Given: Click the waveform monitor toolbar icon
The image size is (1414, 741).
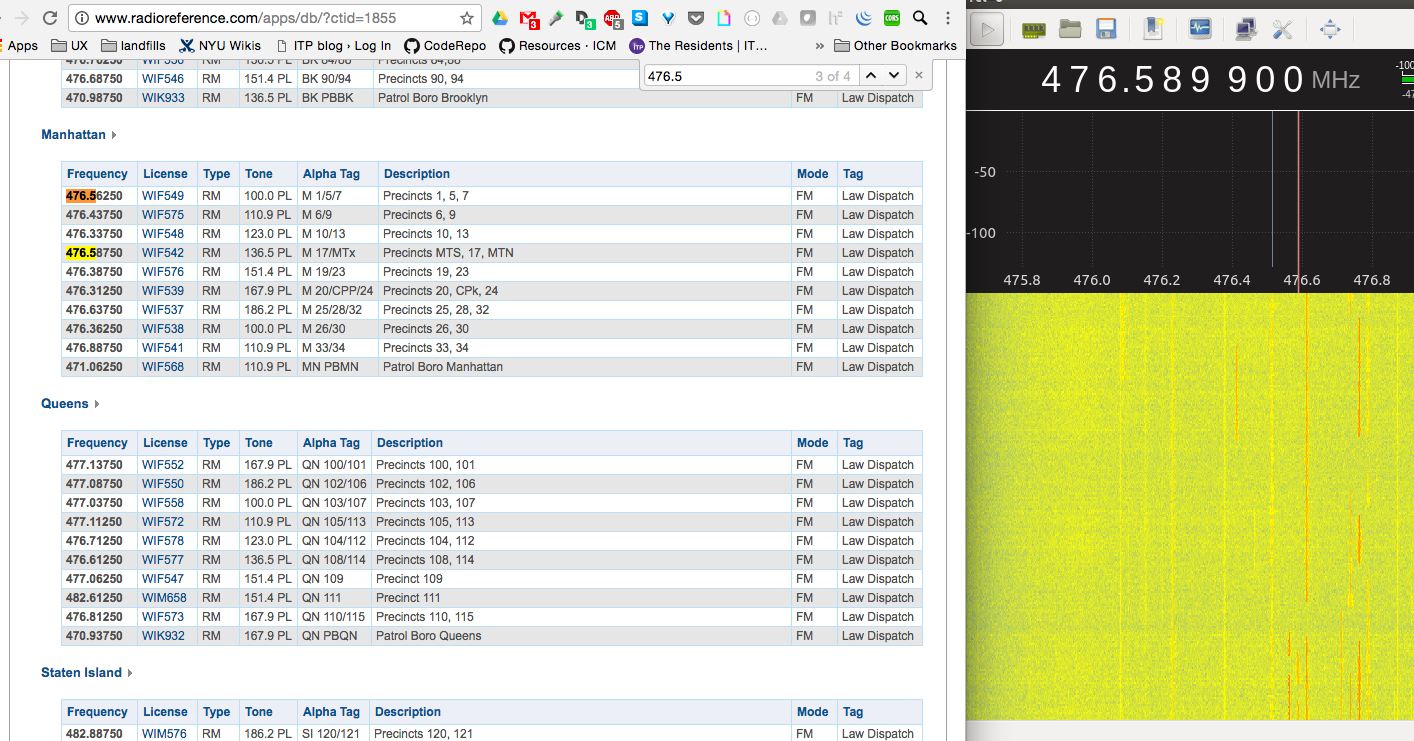Looking at the screenshot, I should pos(1200,29).
